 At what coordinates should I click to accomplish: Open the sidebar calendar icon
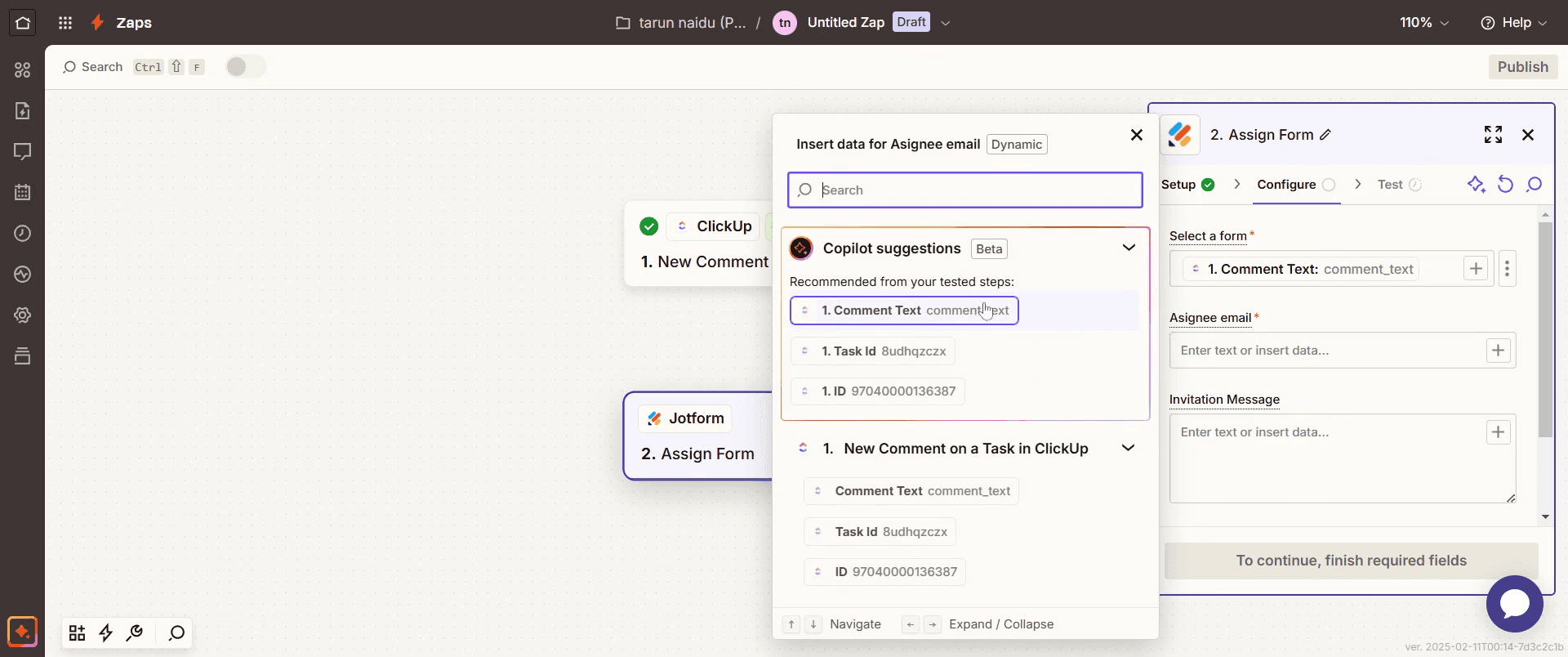tap(23, 193)
